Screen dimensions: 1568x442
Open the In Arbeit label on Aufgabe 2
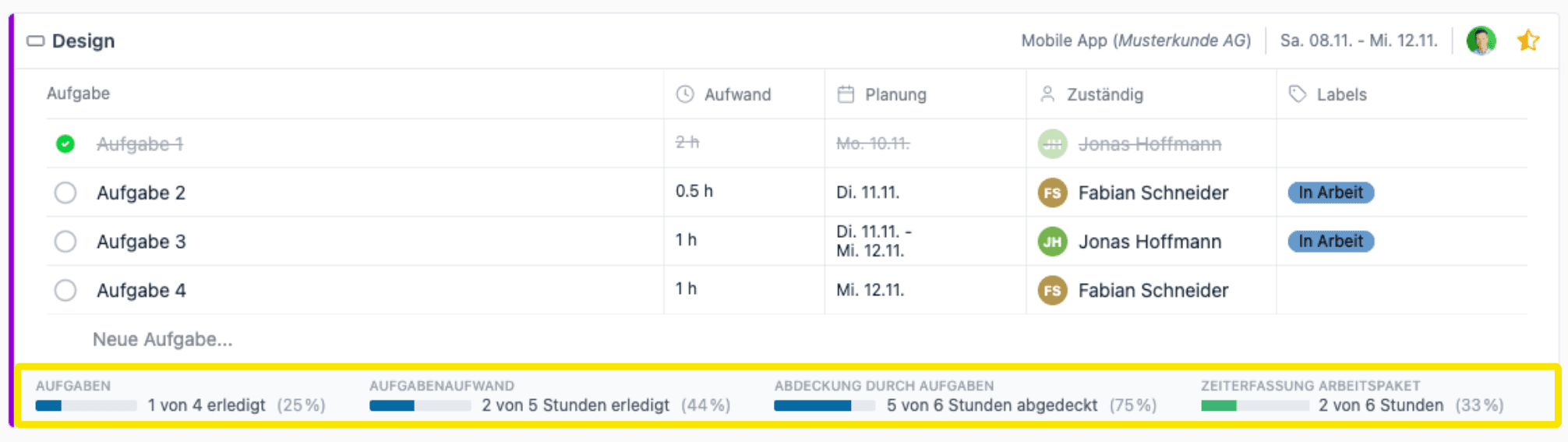click(x=1330, y=193)
